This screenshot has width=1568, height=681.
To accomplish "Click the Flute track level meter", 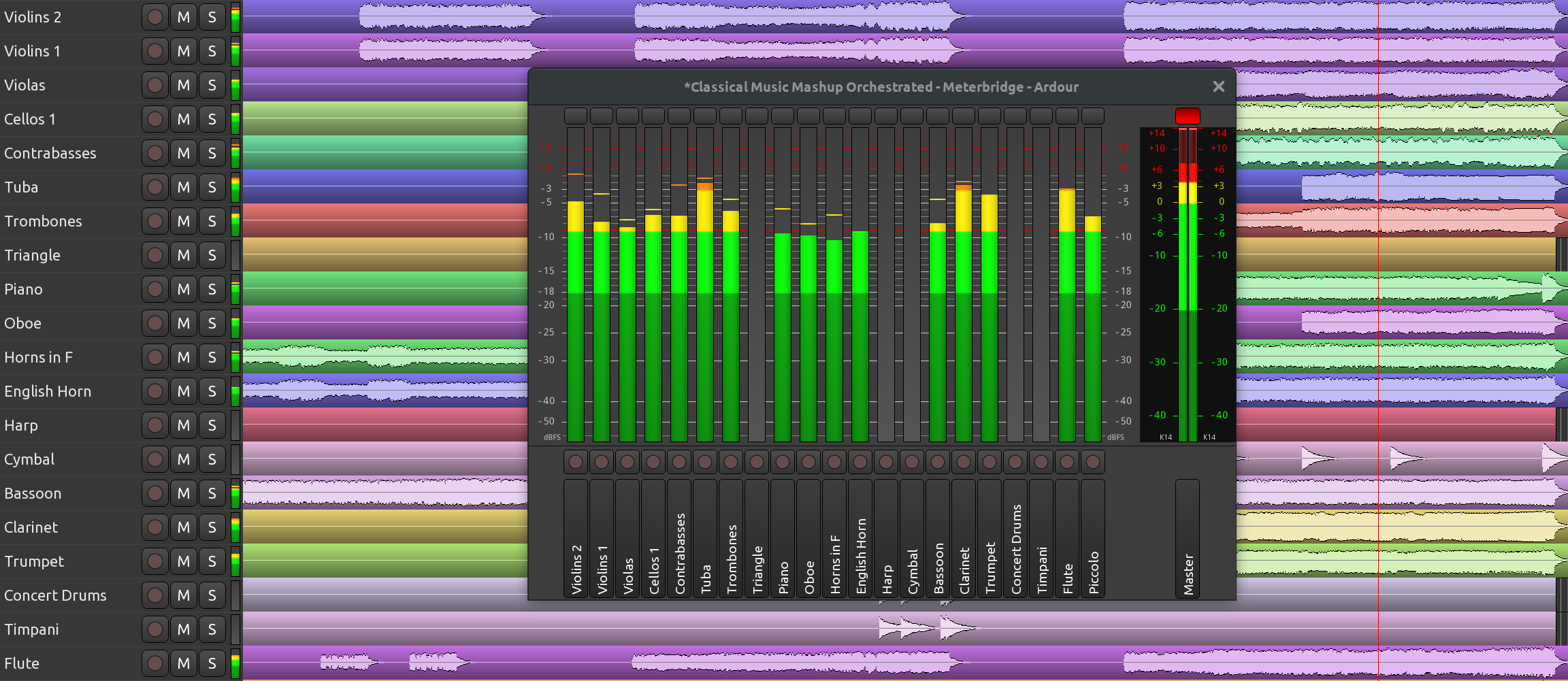I will (235, 663).
